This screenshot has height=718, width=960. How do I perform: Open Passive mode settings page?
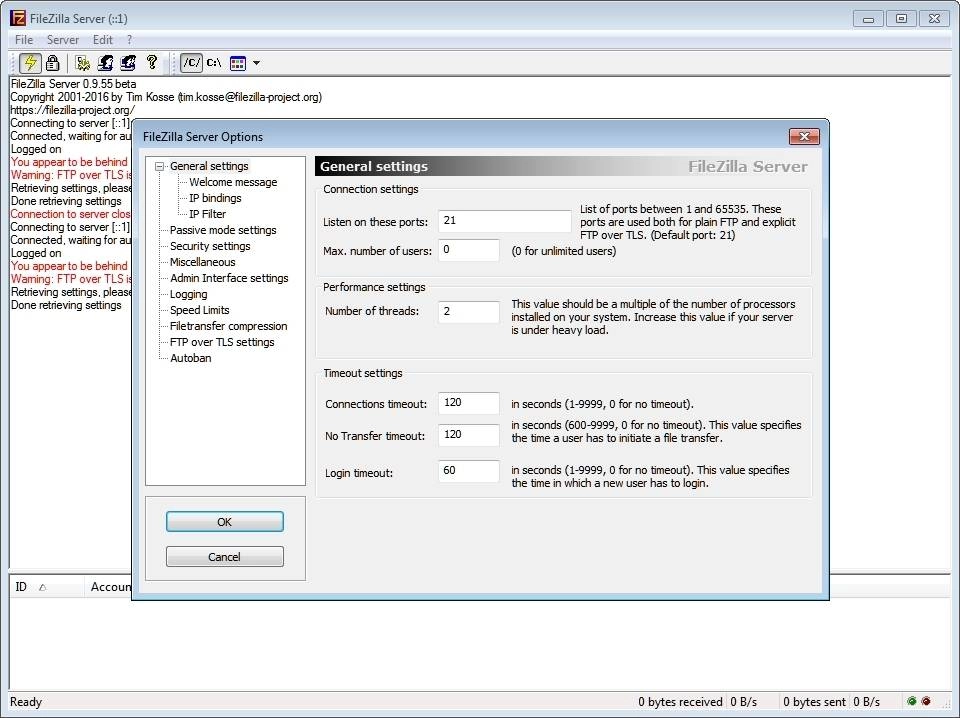(223, 230)
